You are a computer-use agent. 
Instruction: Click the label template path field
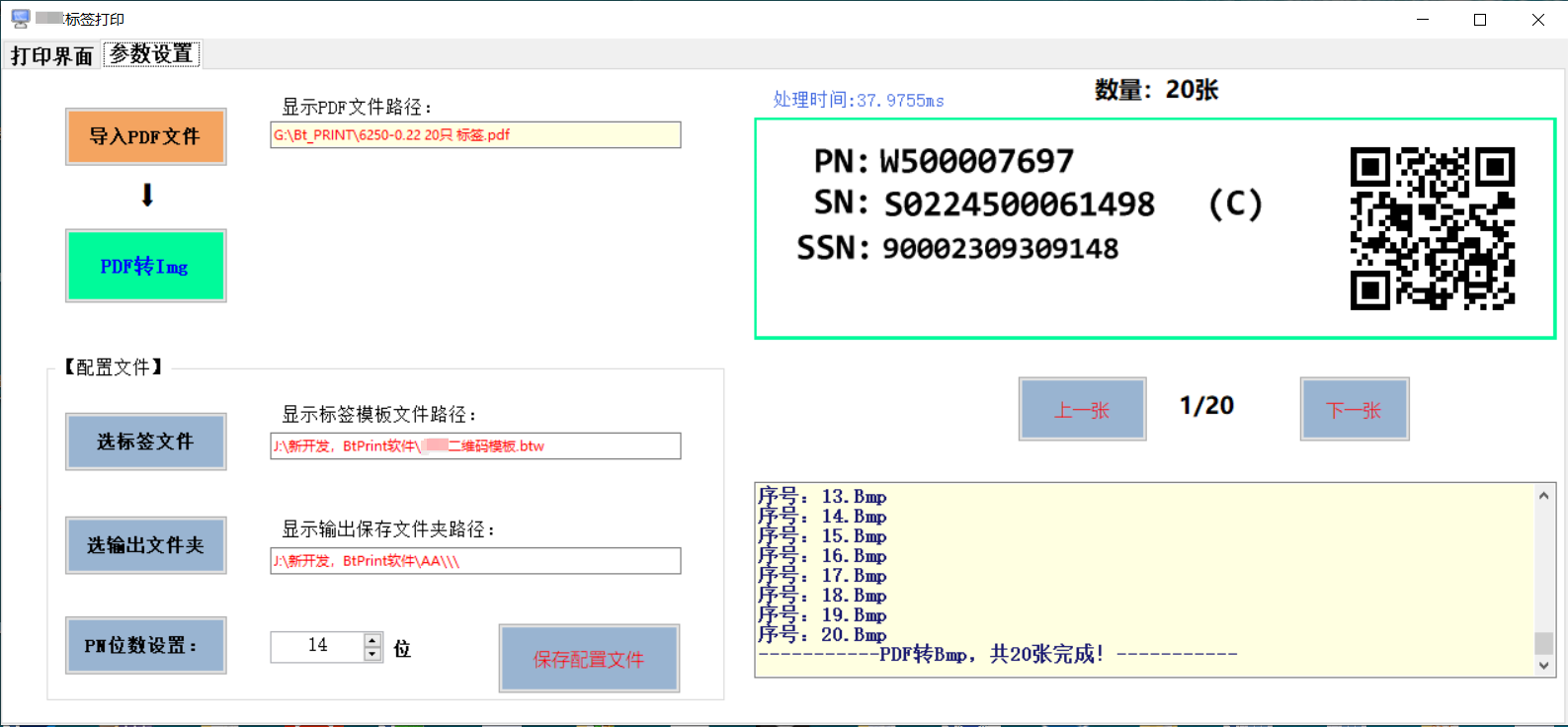click(x=475, y=446)
